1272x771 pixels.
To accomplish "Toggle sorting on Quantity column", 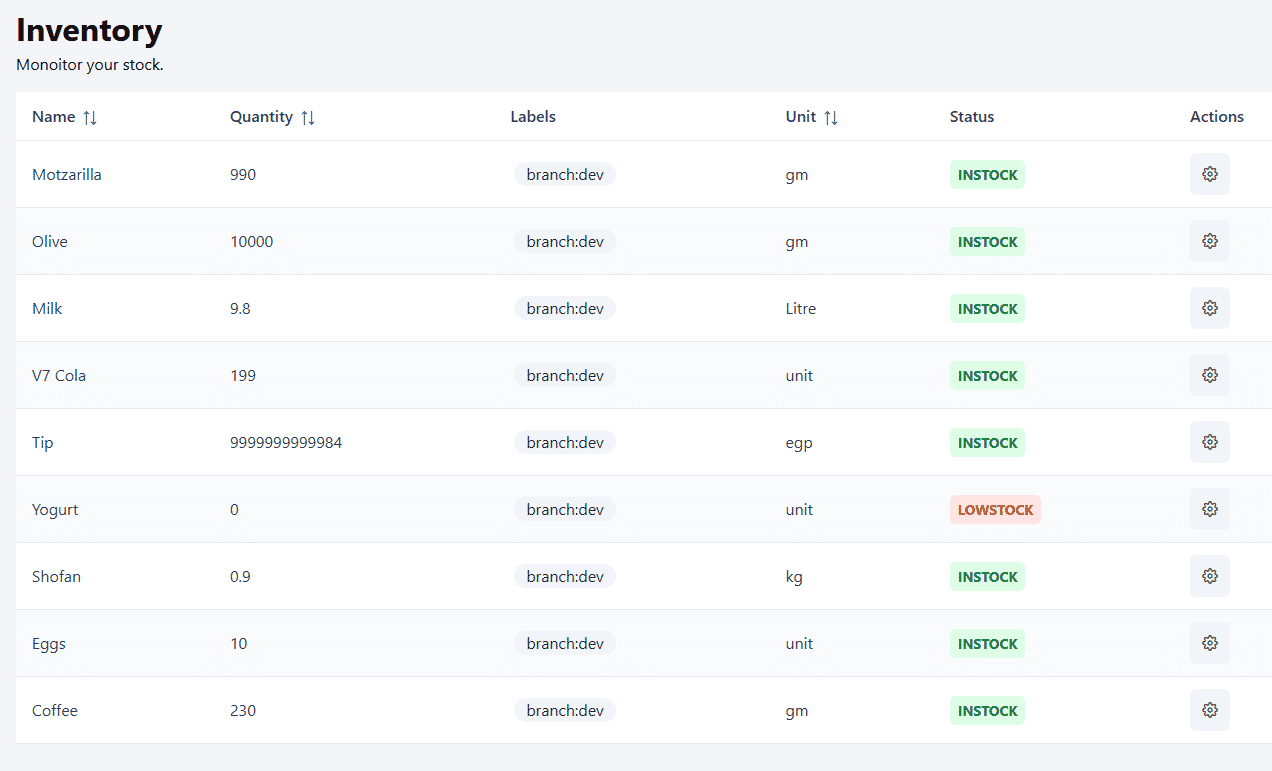I will tap(308, 117).
